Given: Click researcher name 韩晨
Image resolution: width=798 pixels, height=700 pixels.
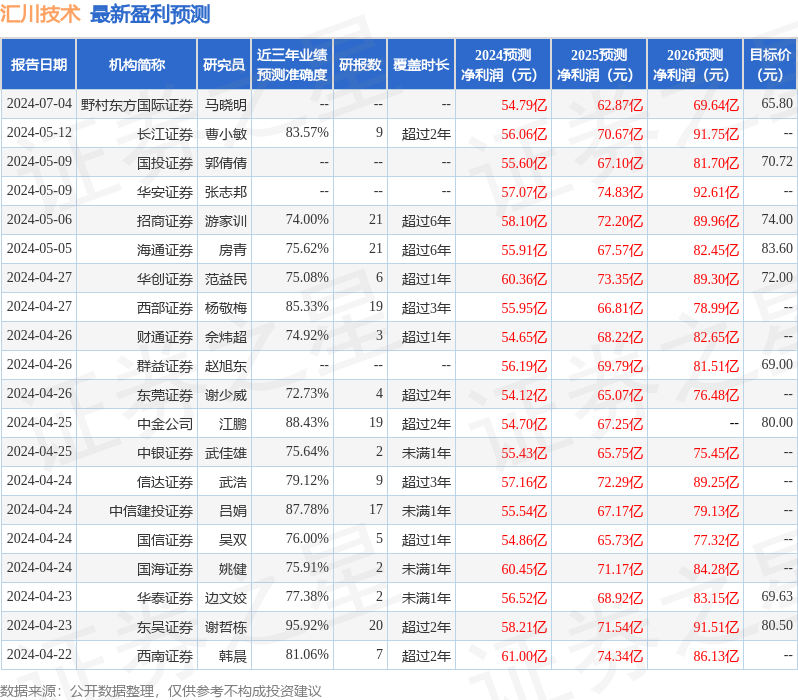Looking at the screenshot, I should click(233, 656).
